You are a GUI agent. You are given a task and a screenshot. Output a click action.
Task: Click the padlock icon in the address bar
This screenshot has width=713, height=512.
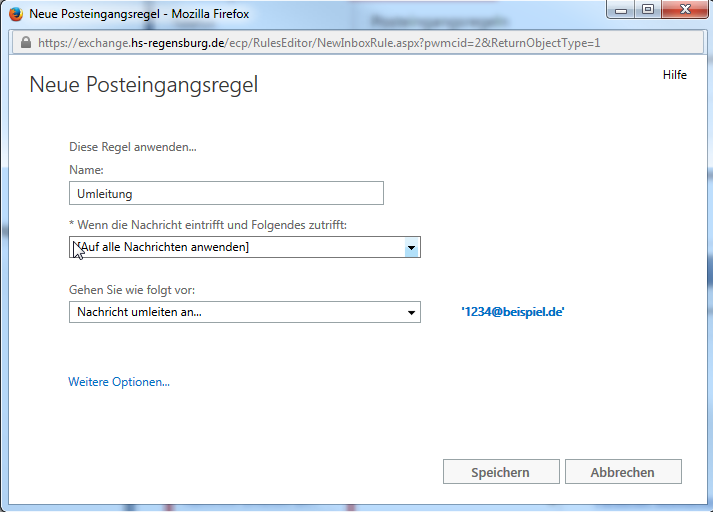pyautogui.click(x=25, y=43)
